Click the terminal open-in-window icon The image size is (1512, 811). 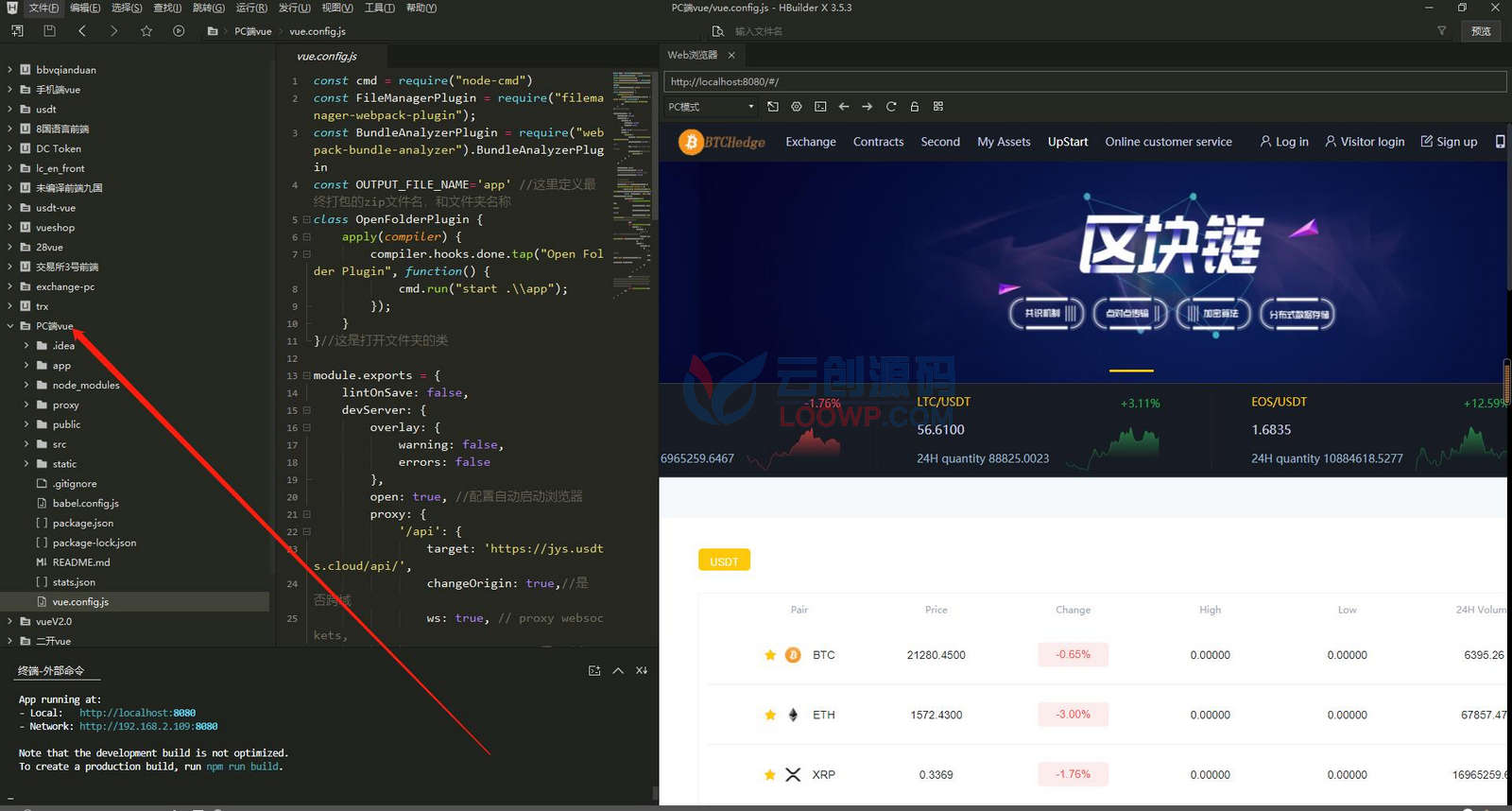(594, 670)
